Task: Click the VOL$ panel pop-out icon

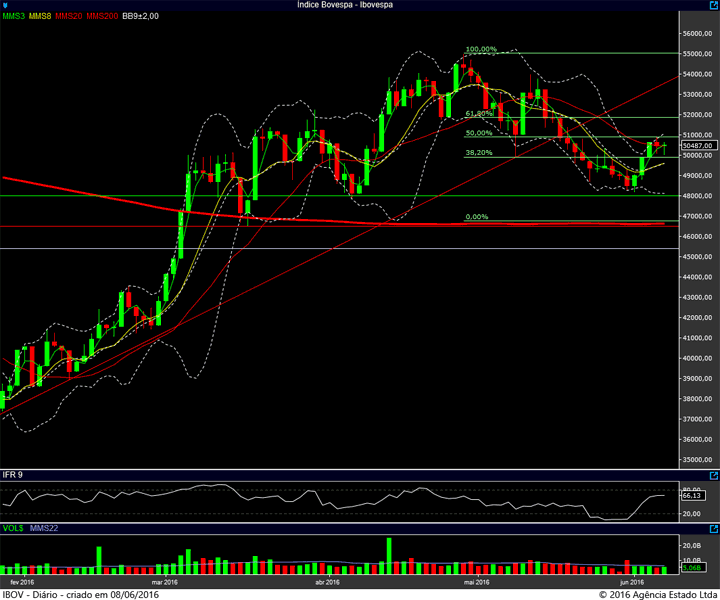Action: (x=714, y=529)
